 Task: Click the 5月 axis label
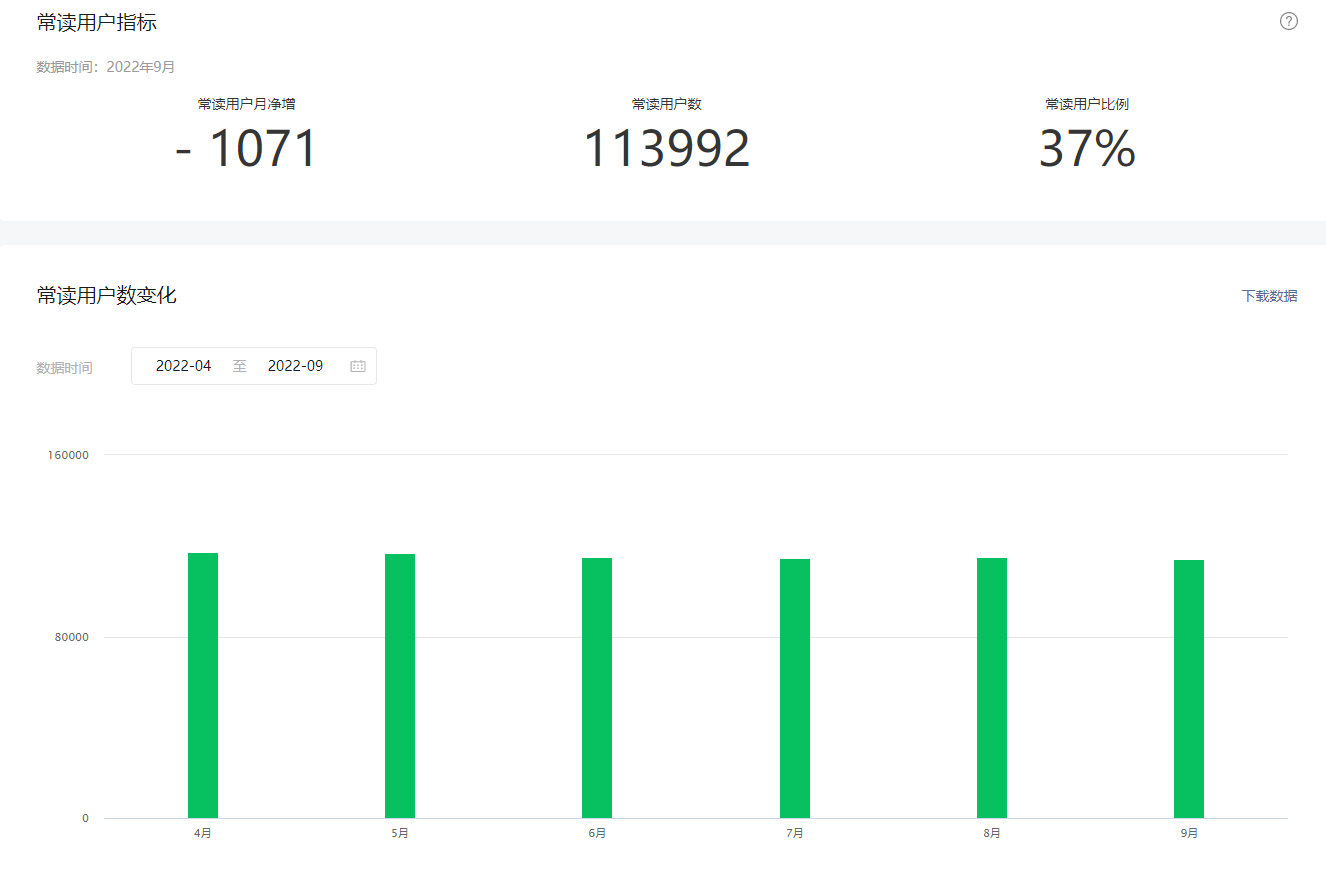[400, 833]
